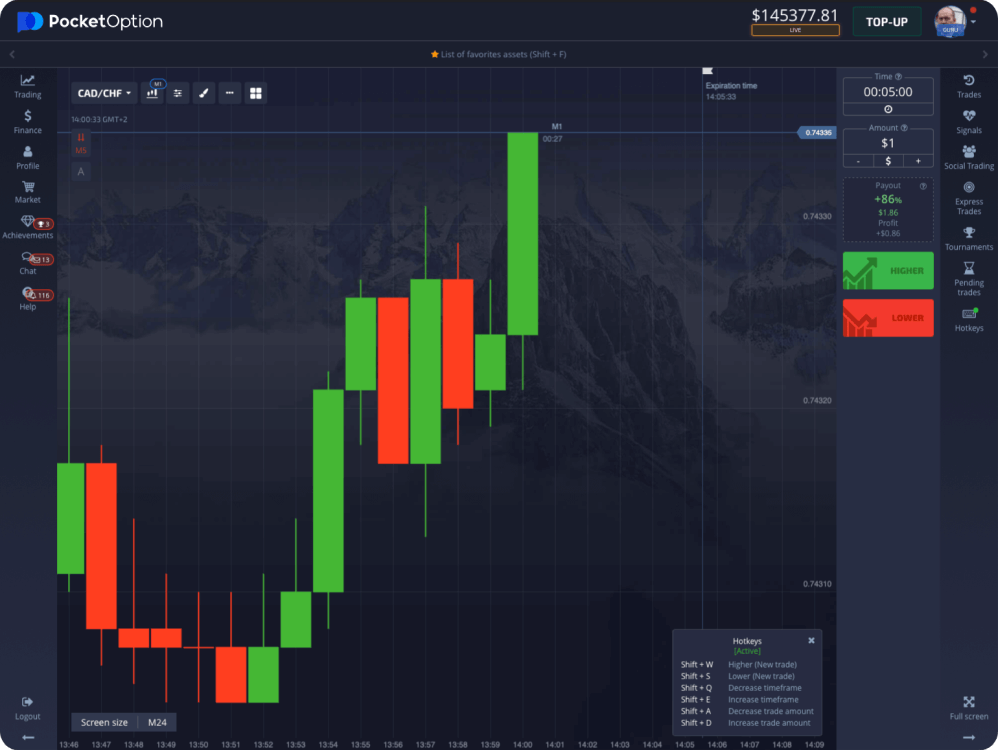
Task: Open the M24 screen size selector
Action: [x=157, y=722]
